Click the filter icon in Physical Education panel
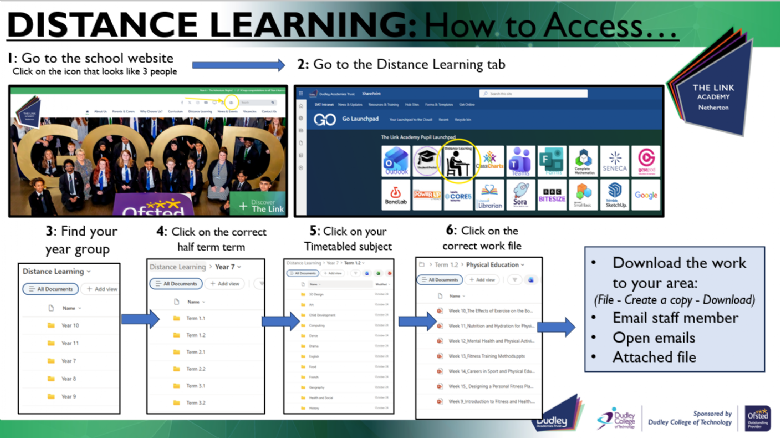The height and width of the screenshot is (438, 780). point(515,280)
